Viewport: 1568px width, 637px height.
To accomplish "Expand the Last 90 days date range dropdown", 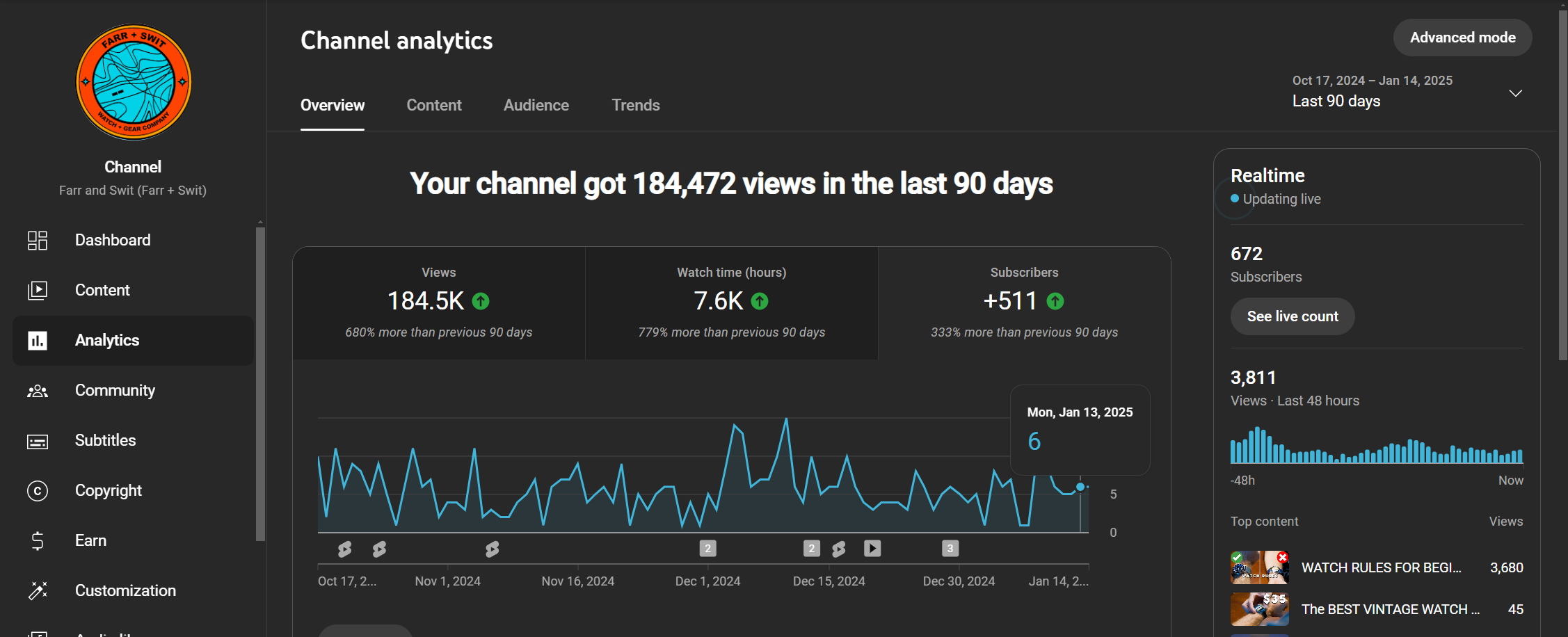I will point(1407,91).
